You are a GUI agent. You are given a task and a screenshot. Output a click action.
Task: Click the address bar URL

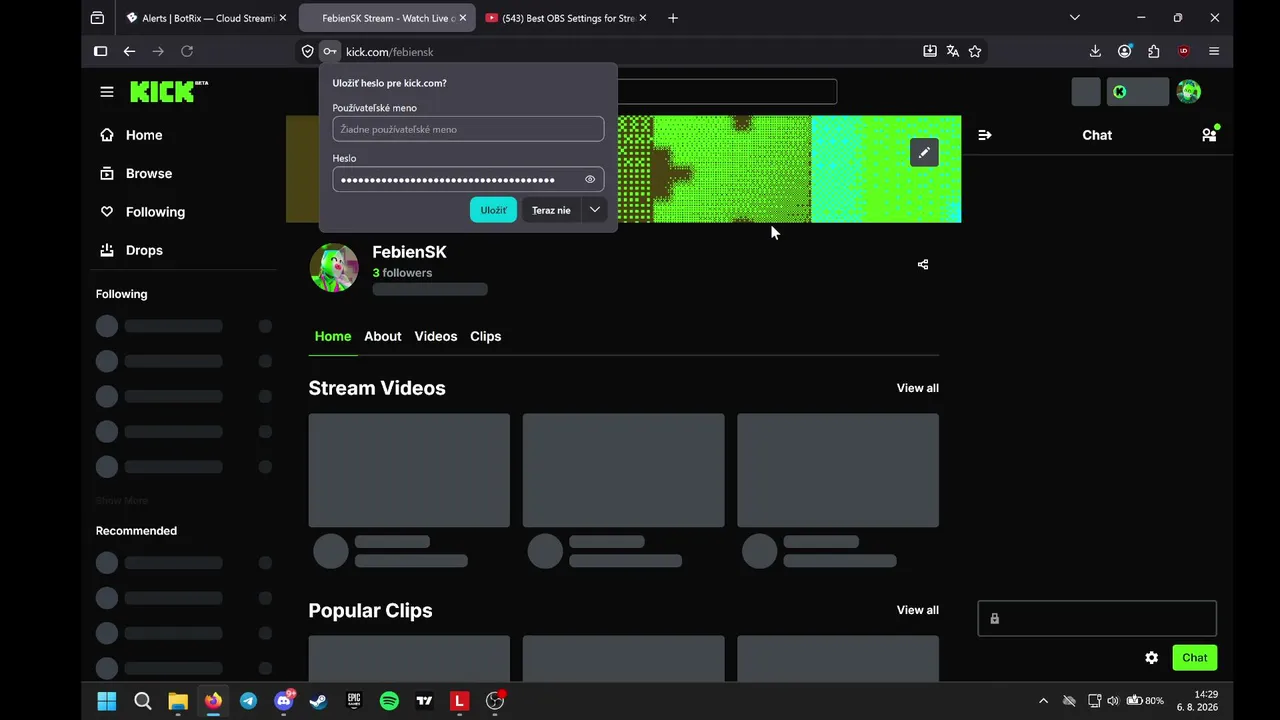(390, 52)
